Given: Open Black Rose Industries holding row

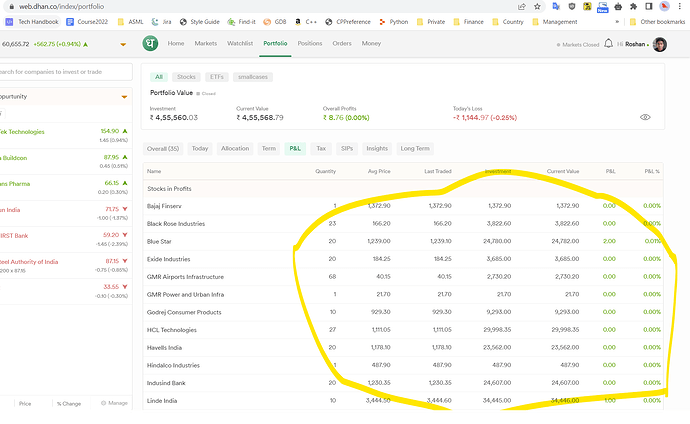Looking at the screenshot, I should 403,223.
